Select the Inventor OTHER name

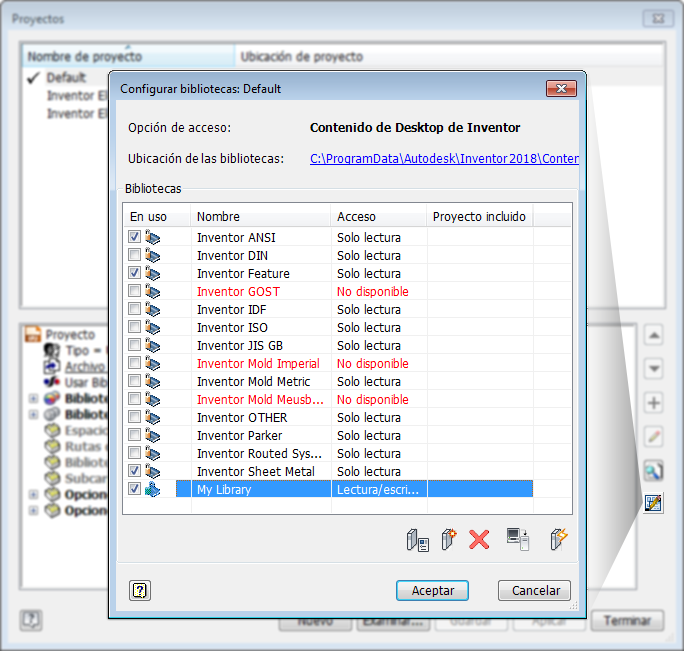(x=242, y=418)
